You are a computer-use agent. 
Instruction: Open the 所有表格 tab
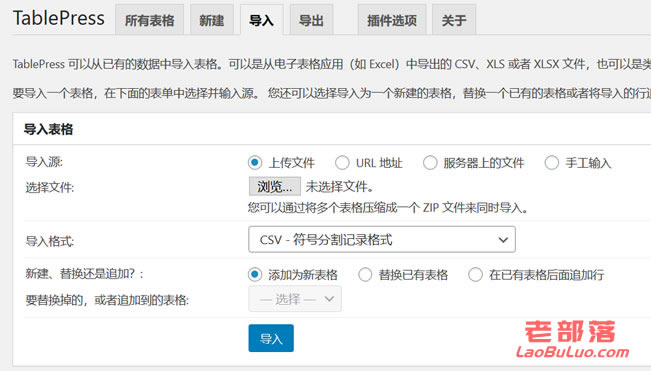149,20
